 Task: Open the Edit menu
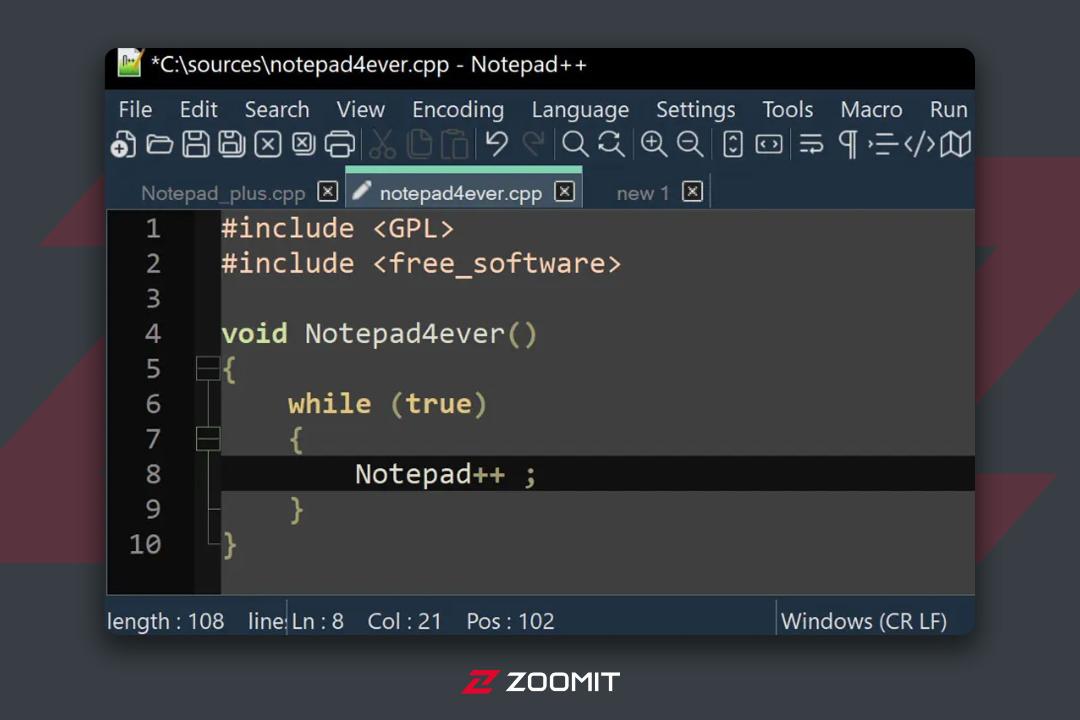[x=198, y=110]
